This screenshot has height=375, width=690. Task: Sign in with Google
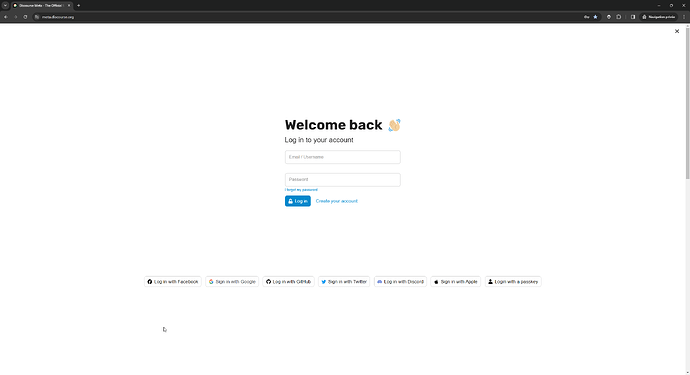pyautogui.click(x=232, y=282)
